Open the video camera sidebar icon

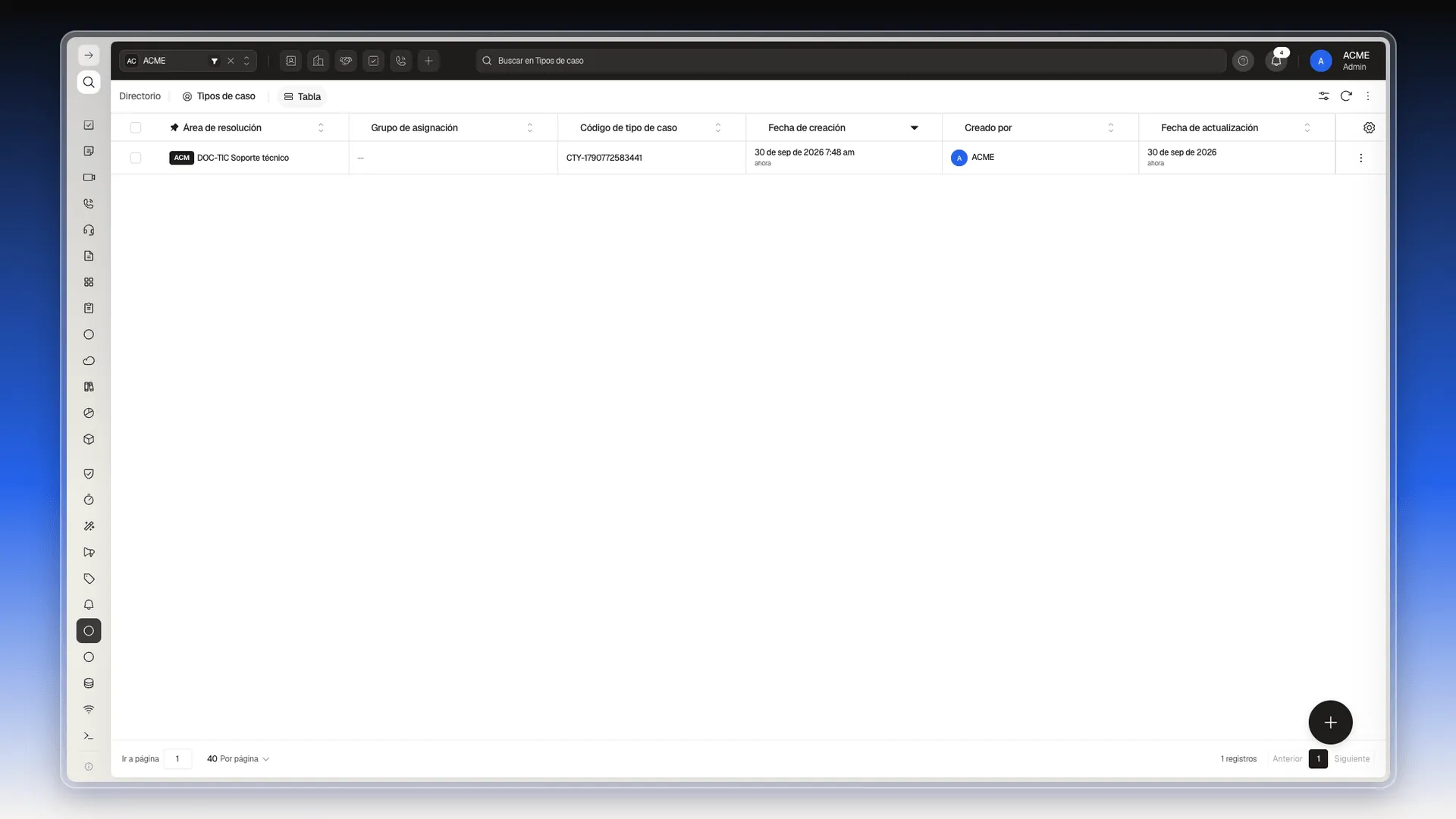point(89,177)
